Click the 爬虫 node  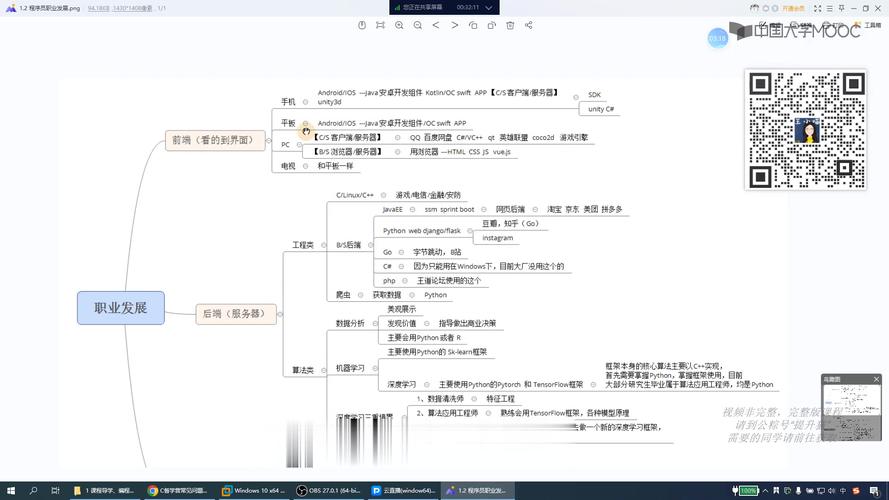tap(343, 295)
